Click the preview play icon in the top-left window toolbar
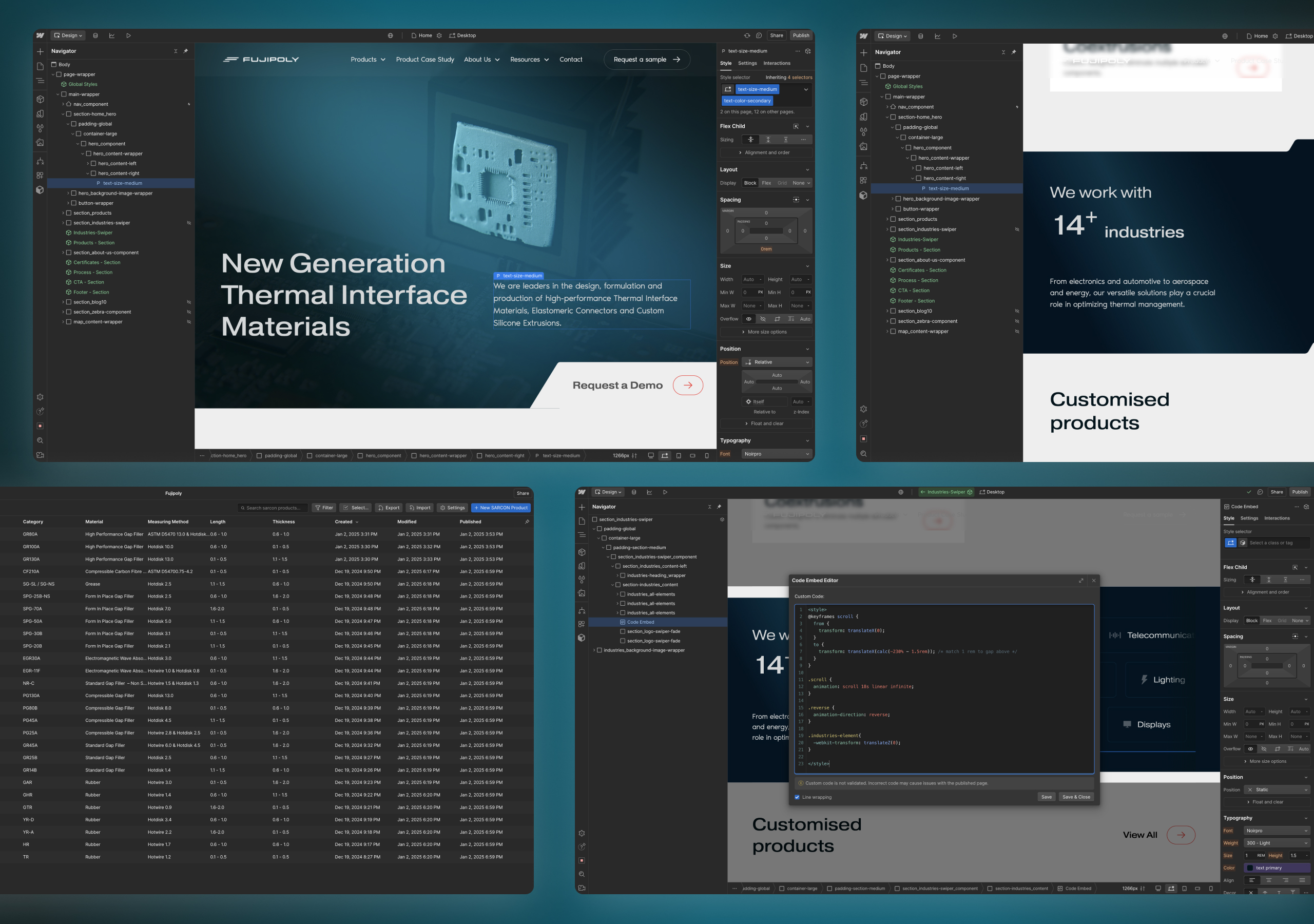The image size is (1314, 924). (128, 35)
